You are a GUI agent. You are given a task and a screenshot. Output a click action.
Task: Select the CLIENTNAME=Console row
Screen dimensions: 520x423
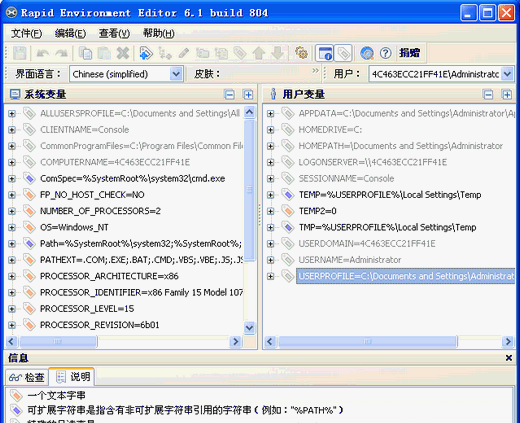[x=85, y=130]
